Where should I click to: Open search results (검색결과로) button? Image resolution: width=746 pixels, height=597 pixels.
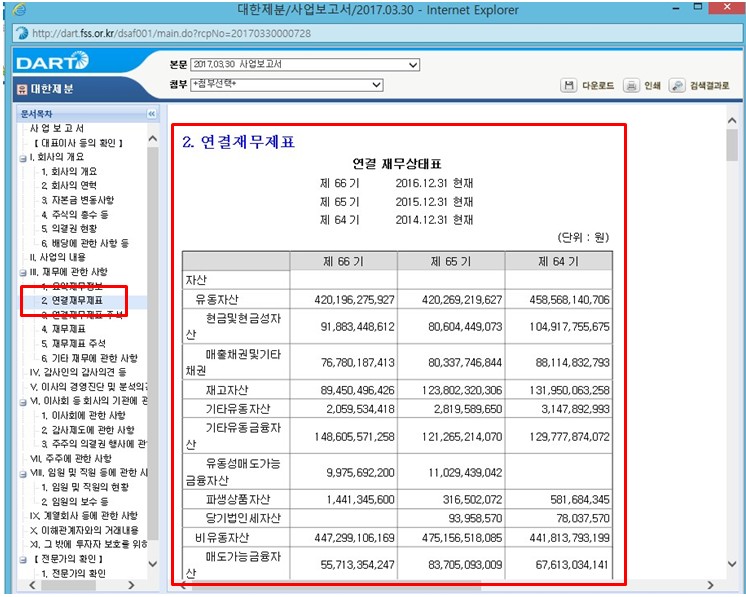[x=677, y=86]
